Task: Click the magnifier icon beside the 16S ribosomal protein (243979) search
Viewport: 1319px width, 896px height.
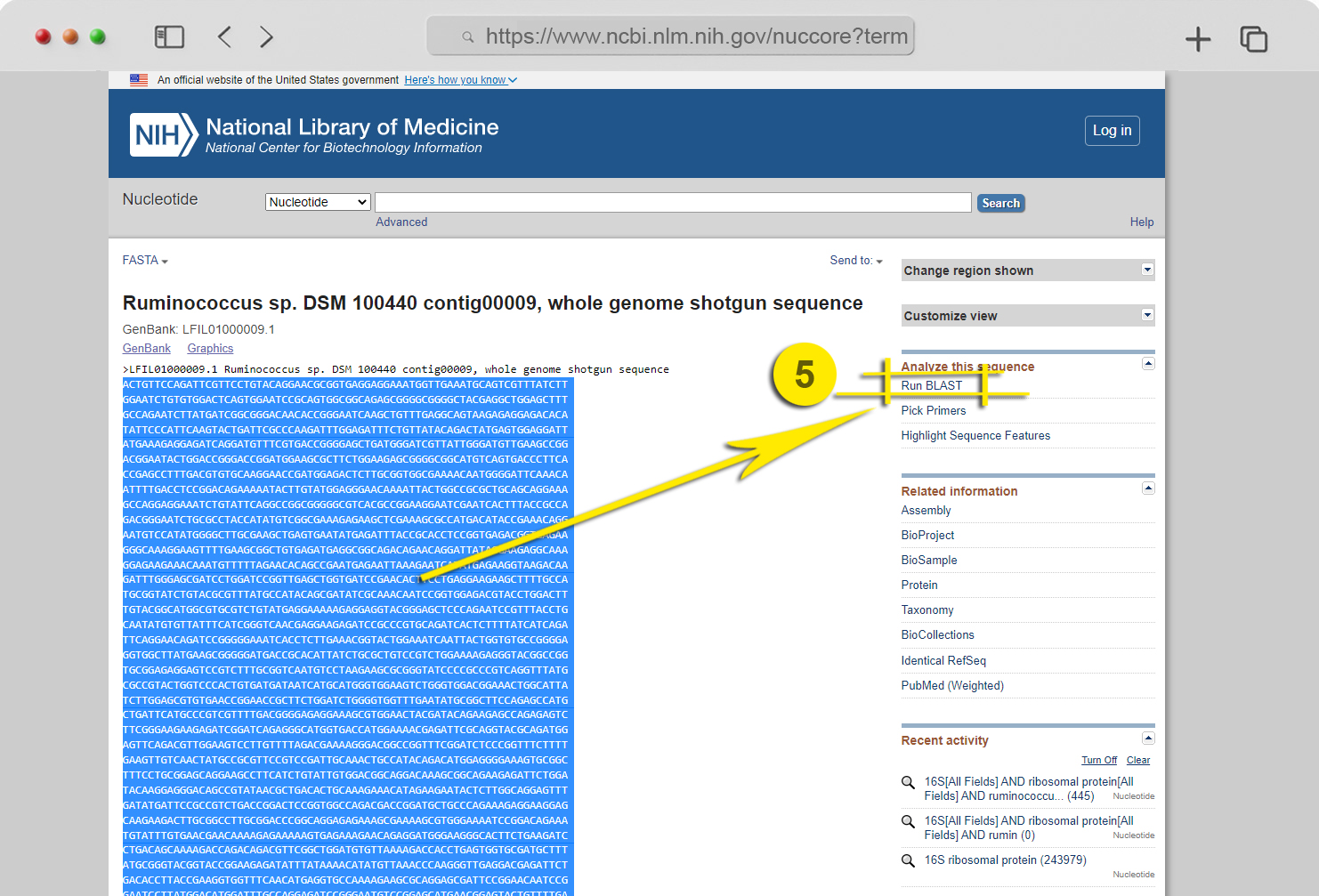Action: (x=908, y=860)
